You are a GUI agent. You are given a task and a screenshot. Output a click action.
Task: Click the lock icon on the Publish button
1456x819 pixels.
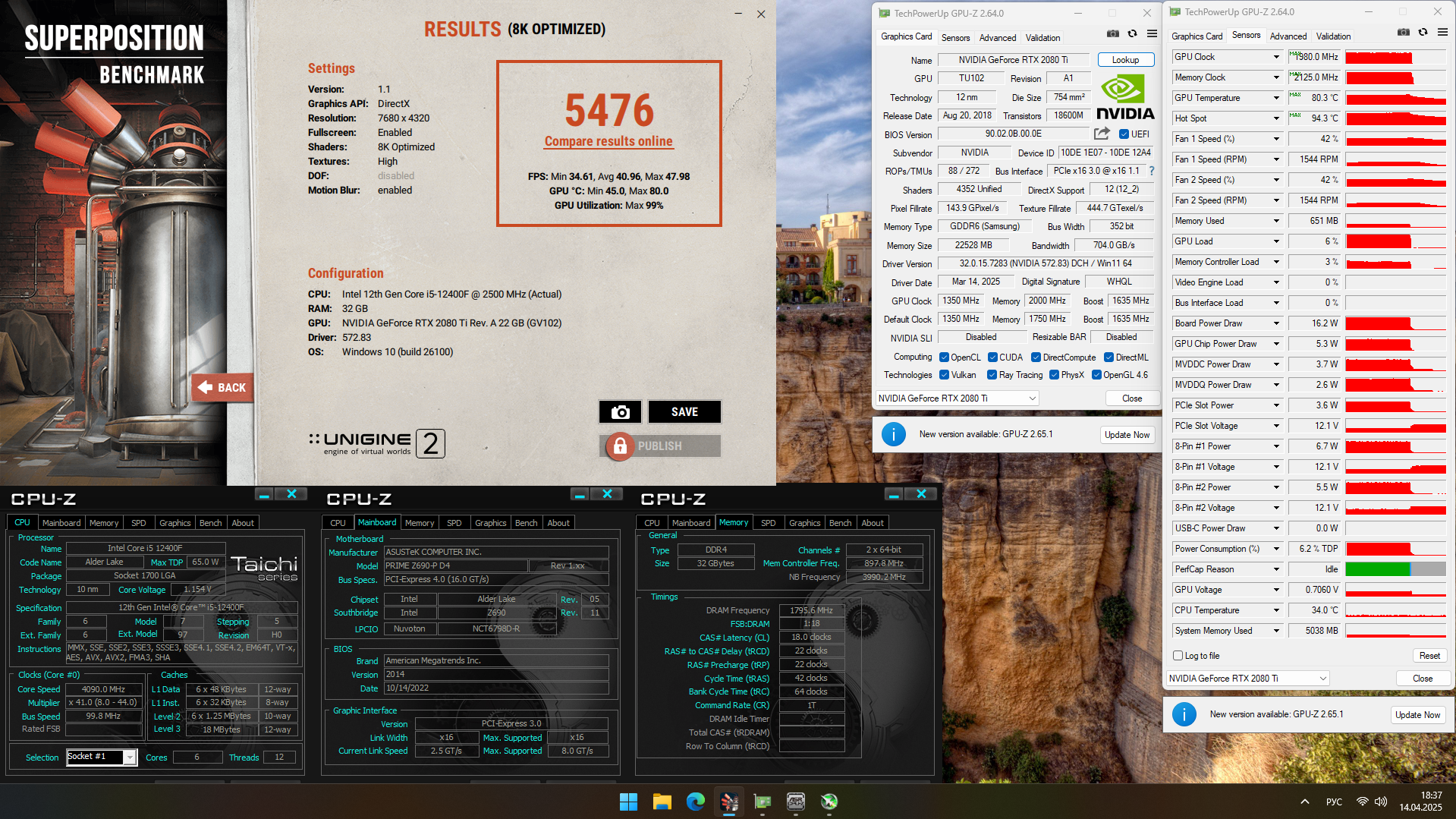620,446
